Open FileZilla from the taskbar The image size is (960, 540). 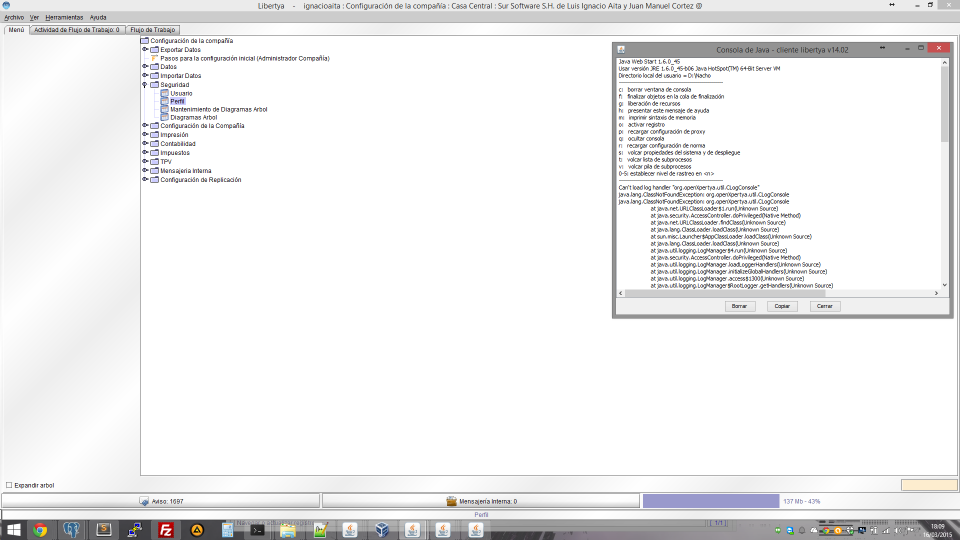coord(166,530)
